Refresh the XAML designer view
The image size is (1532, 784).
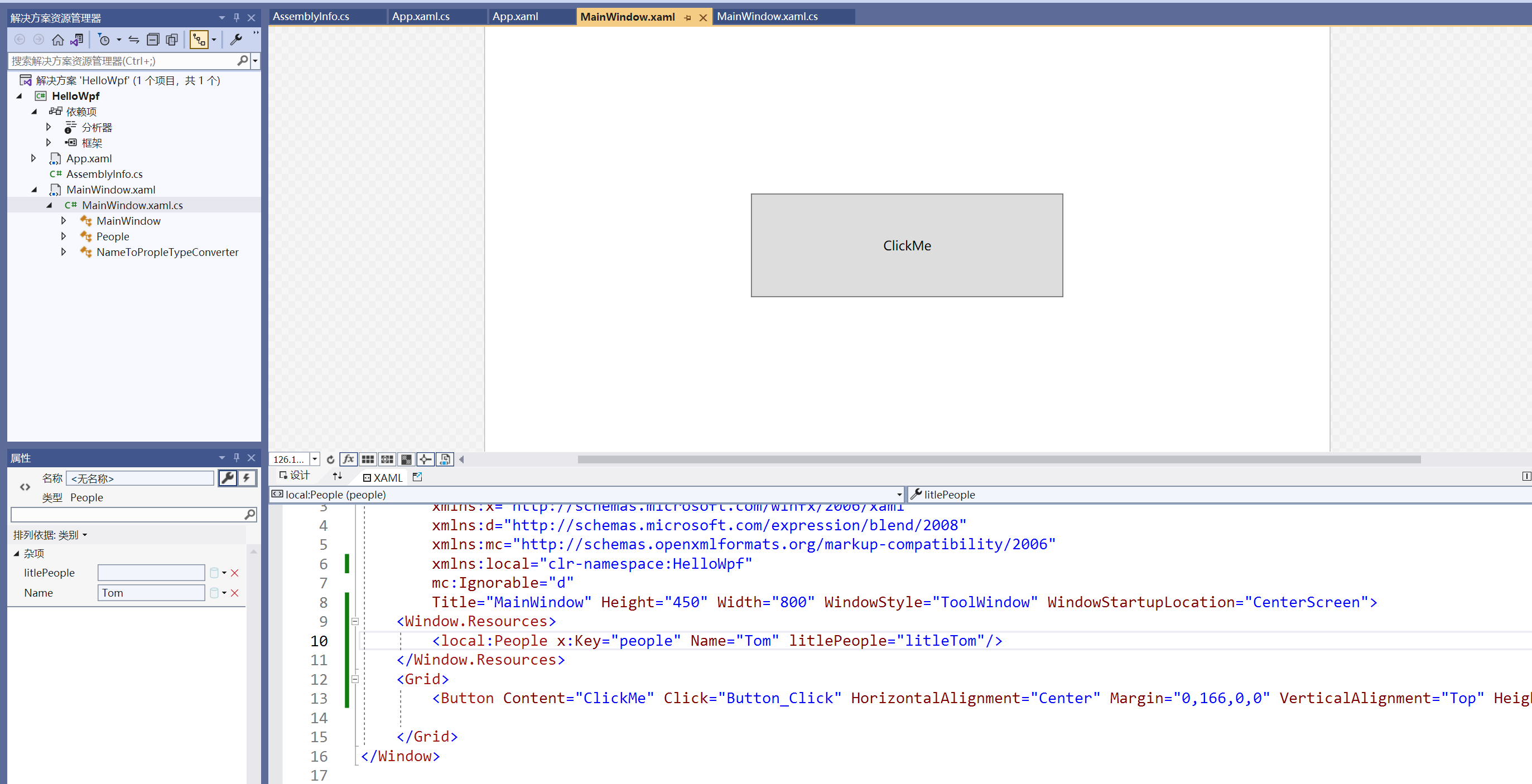[x=331, y=459]
